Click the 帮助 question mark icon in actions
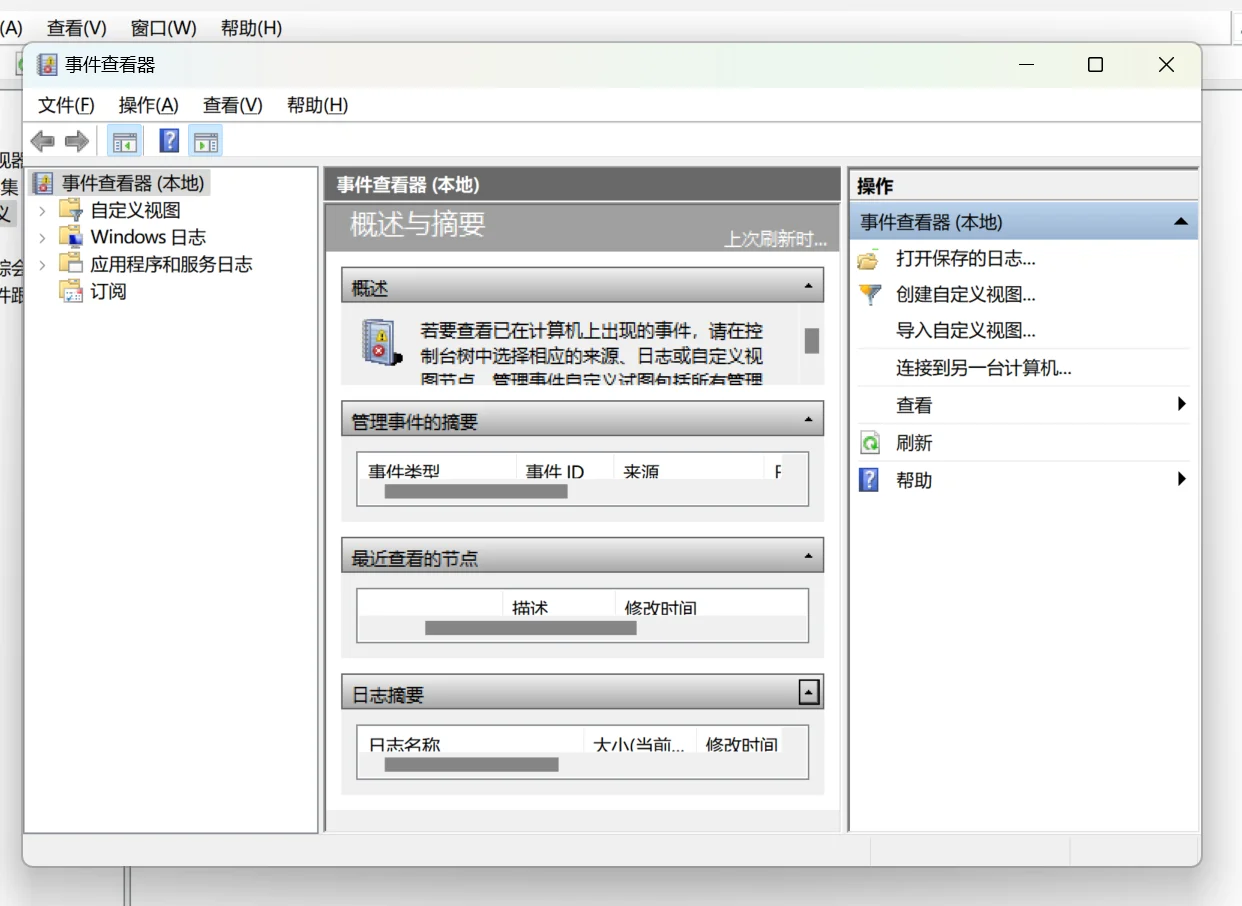 [x=869, y=480]
